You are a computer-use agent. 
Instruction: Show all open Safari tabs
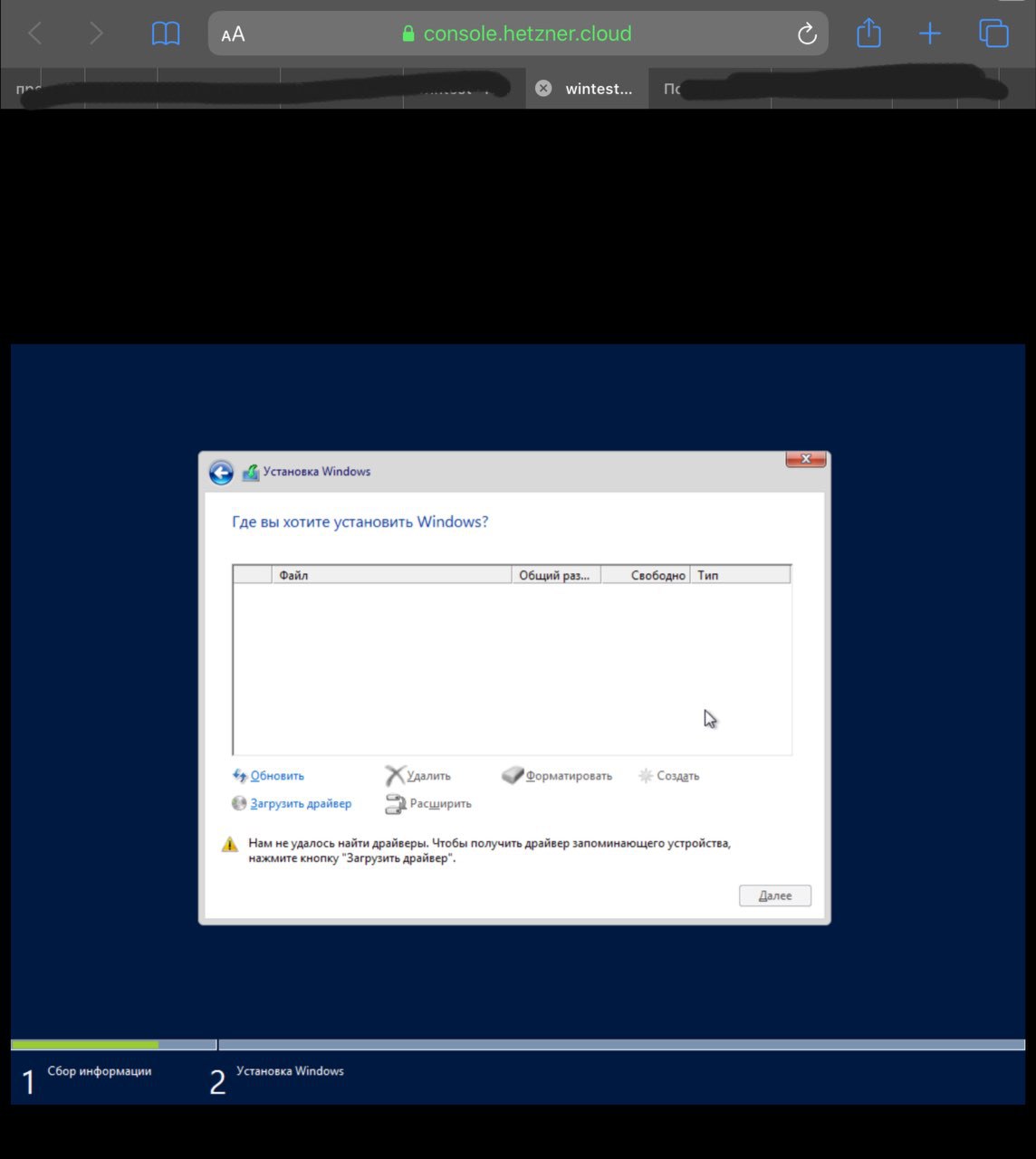(x=993, y=34)
